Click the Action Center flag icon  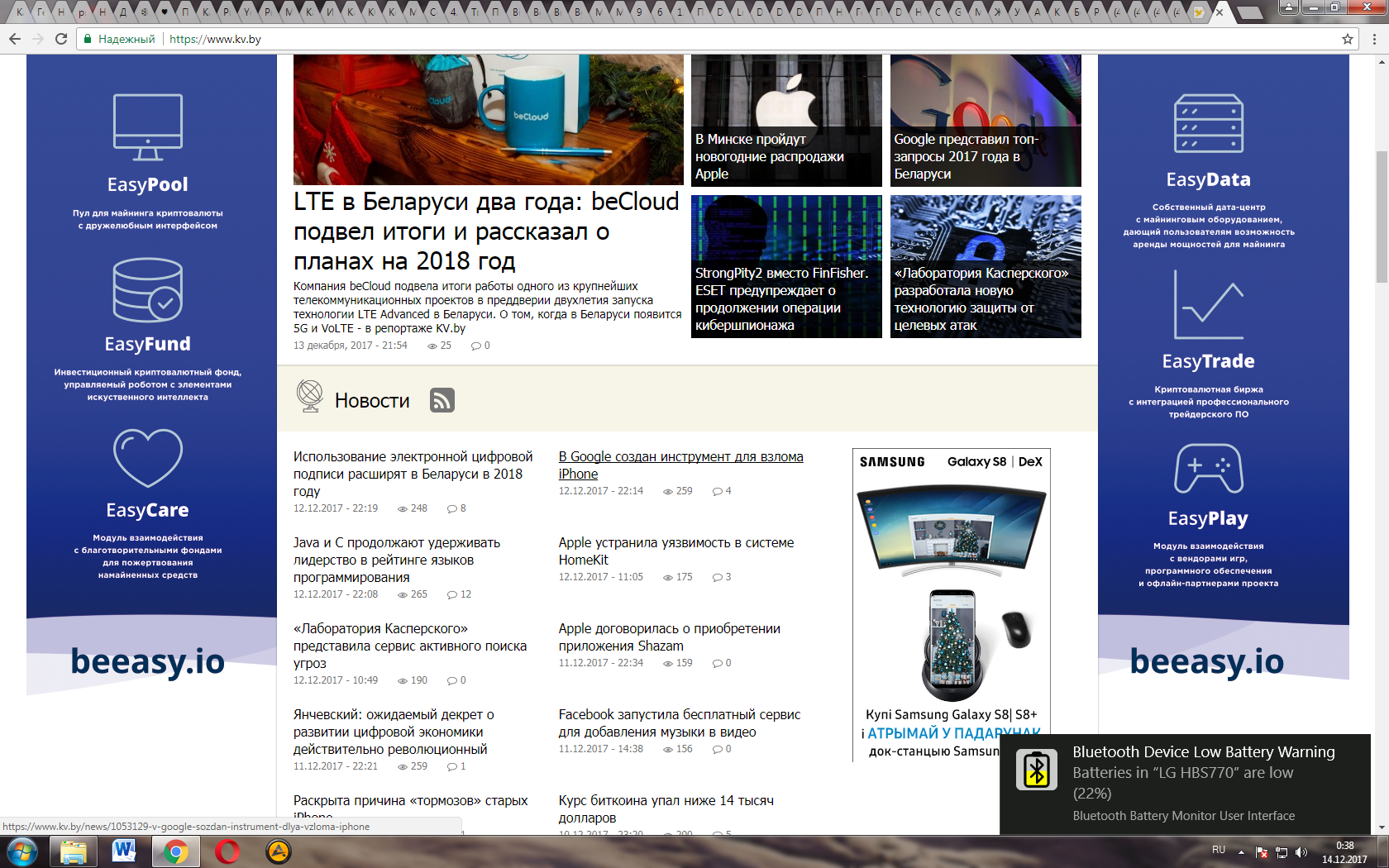pyautogui.click(x=1262, y=852)
